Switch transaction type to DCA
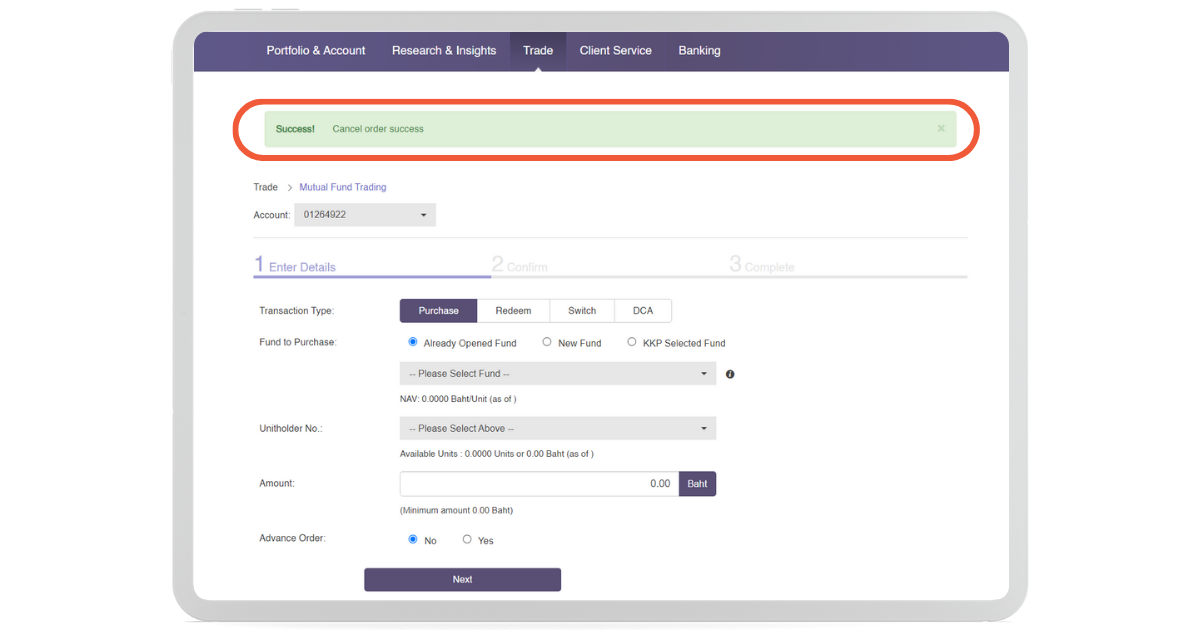The width and height of the screenshot is (1200, 630). tap(643, 311)
